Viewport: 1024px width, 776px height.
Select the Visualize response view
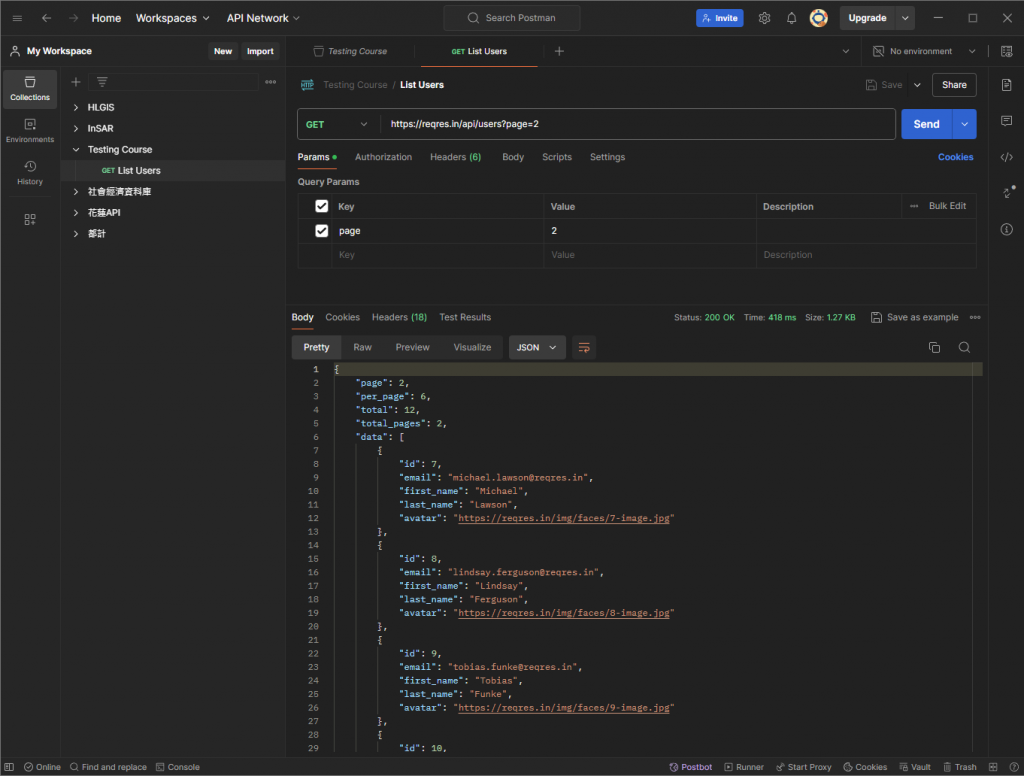[472, 348]
